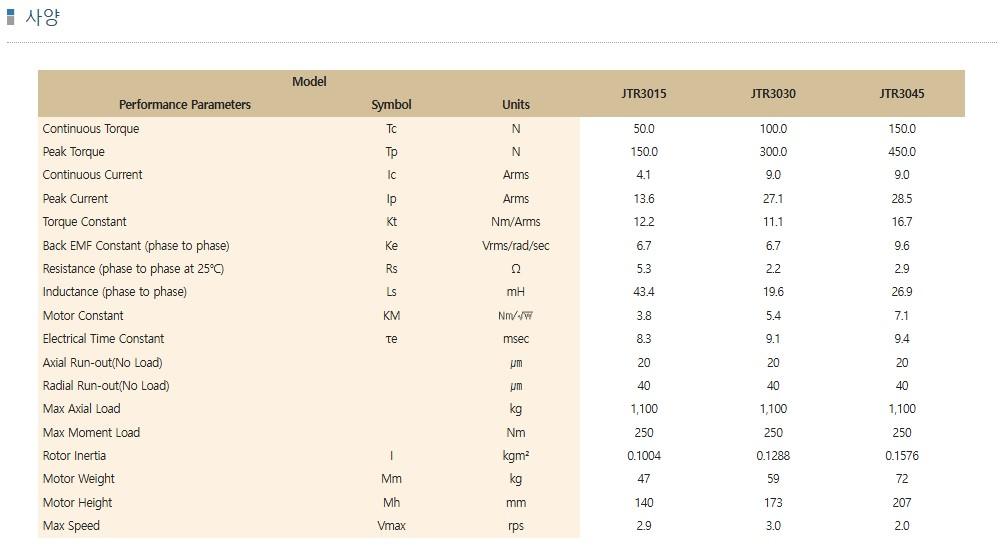The height and width of the screenshot is (554, 1002).
Task: Select the JTR3045 column header
Action: click(902, 94)
